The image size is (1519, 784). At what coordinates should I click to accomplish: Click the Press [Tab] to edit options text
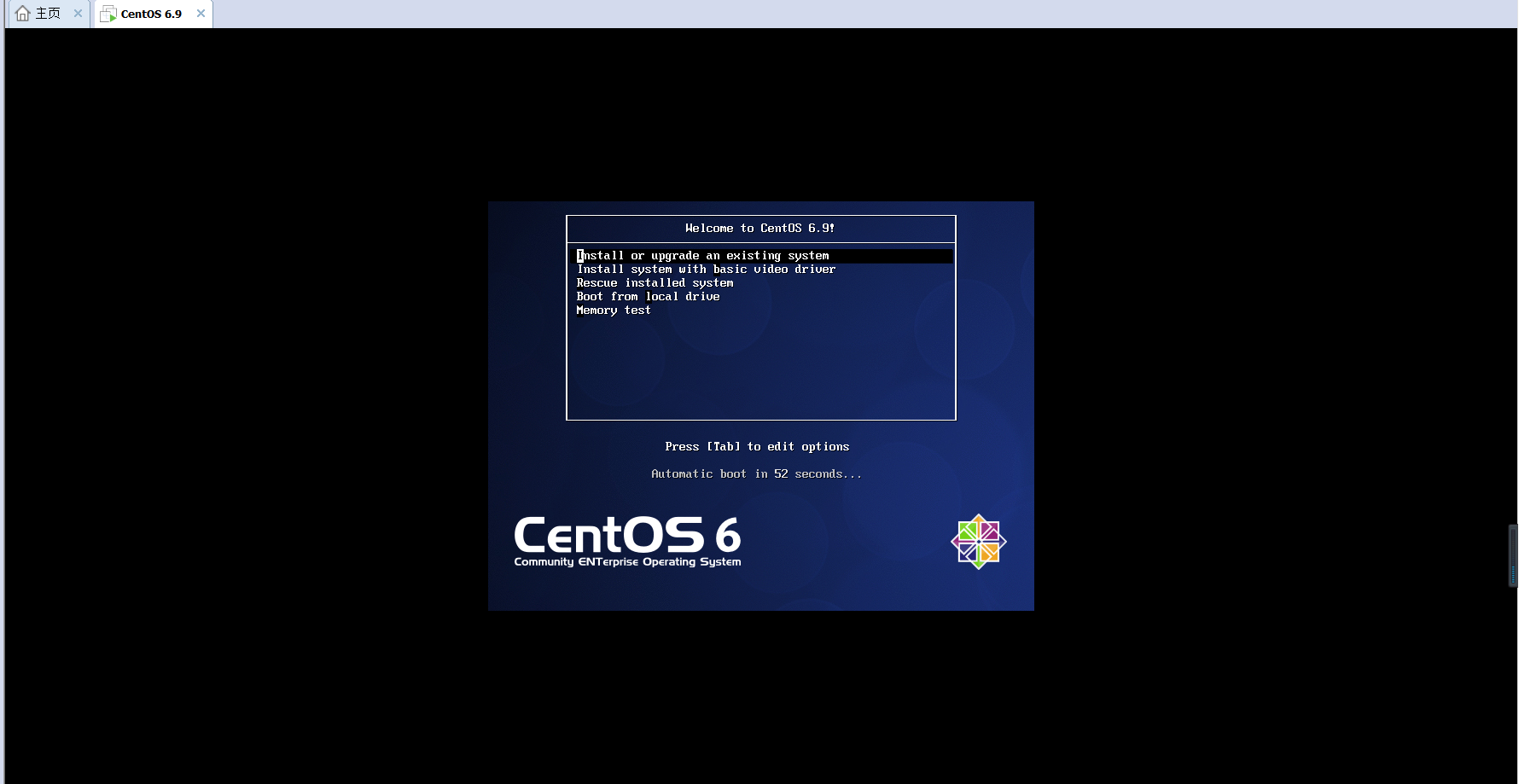[x=757, y=447]
